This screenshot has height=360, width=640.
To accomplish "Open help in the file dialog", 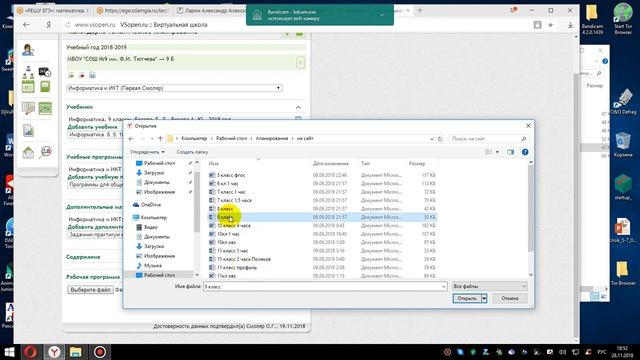I will coord(525,152).
